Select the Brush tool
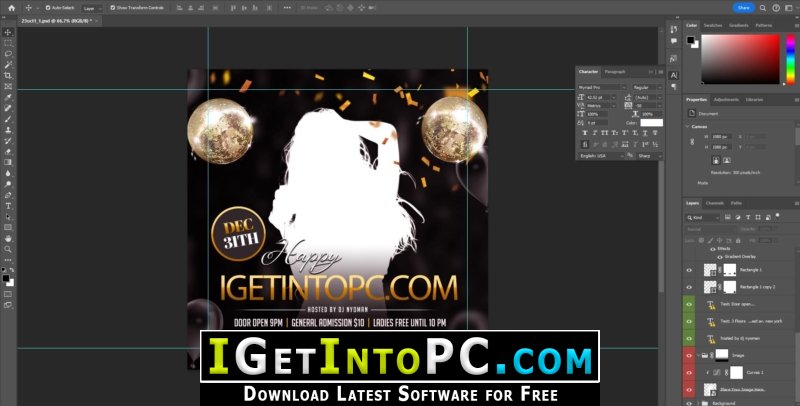Viewport: 800px width, 406px height. (x=8, y=119)
